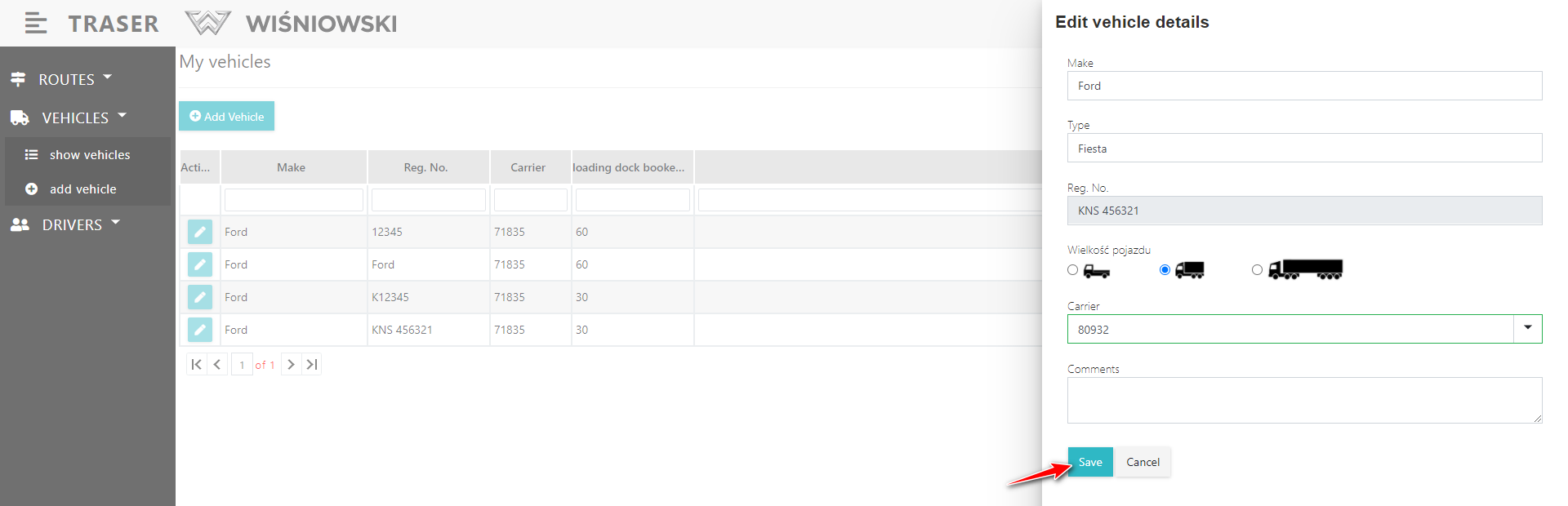Screen dimensions: 1568x506
Task: Click into the Comments text area
Action: [x=1303, y=400]
